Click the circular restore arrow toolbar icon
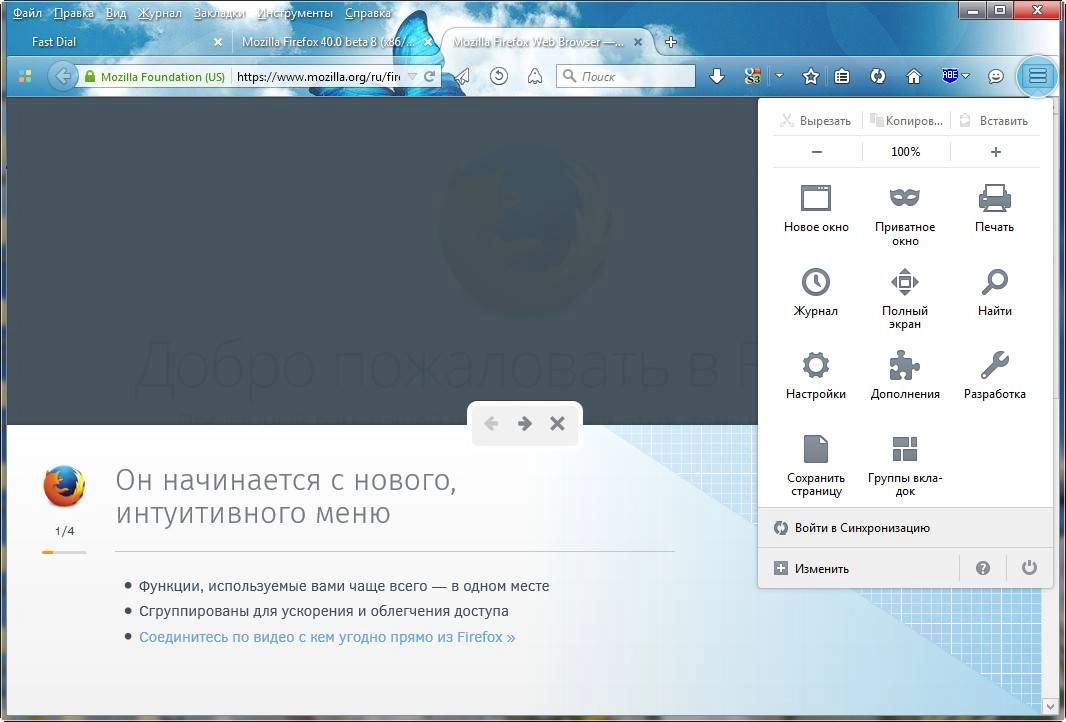Screen dimensions: 1066x722 [x=499, y=76]
